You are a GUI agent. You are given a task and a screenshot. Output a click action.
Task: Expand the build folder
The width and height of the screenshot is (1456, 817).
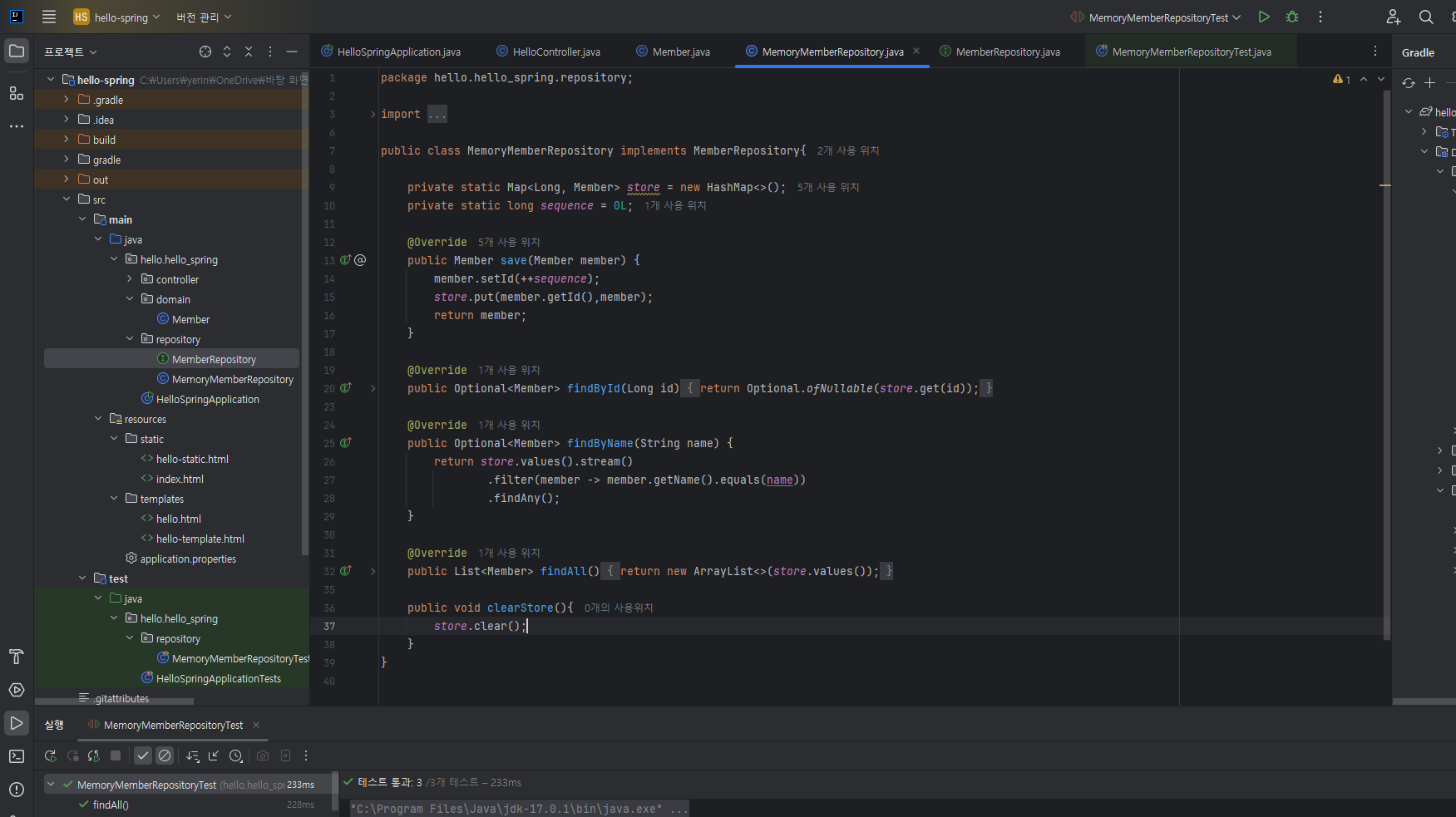67,139
